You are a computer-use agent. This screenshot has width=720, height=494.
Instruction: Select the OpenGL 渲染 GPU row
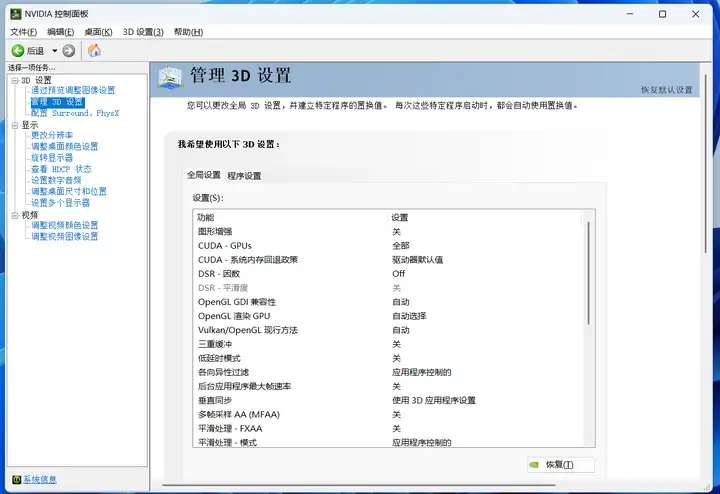coord(388,316)
